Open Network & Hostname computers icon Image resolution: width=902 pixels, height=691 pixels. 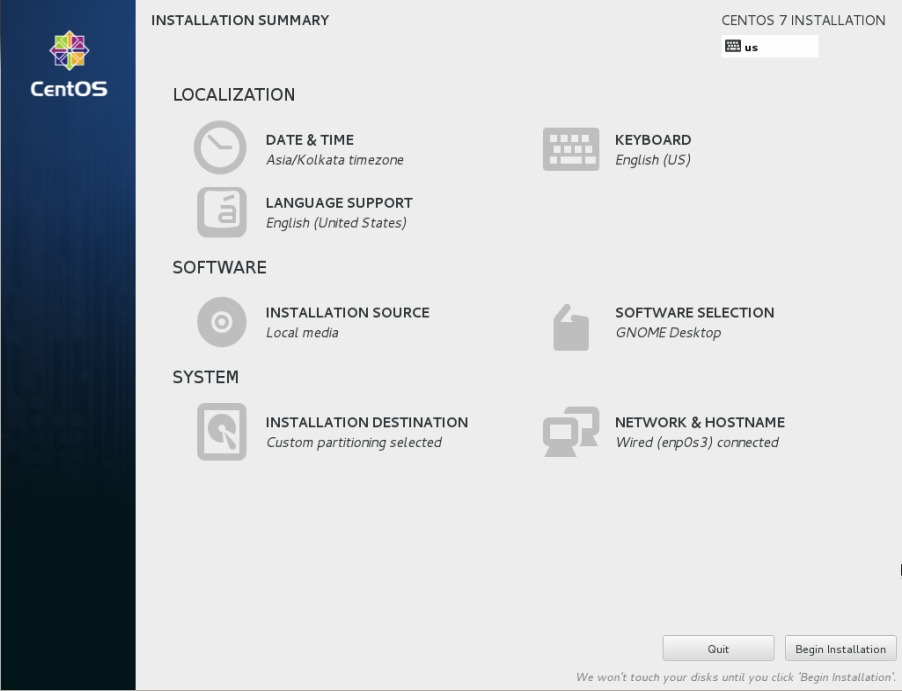[571, 432]
